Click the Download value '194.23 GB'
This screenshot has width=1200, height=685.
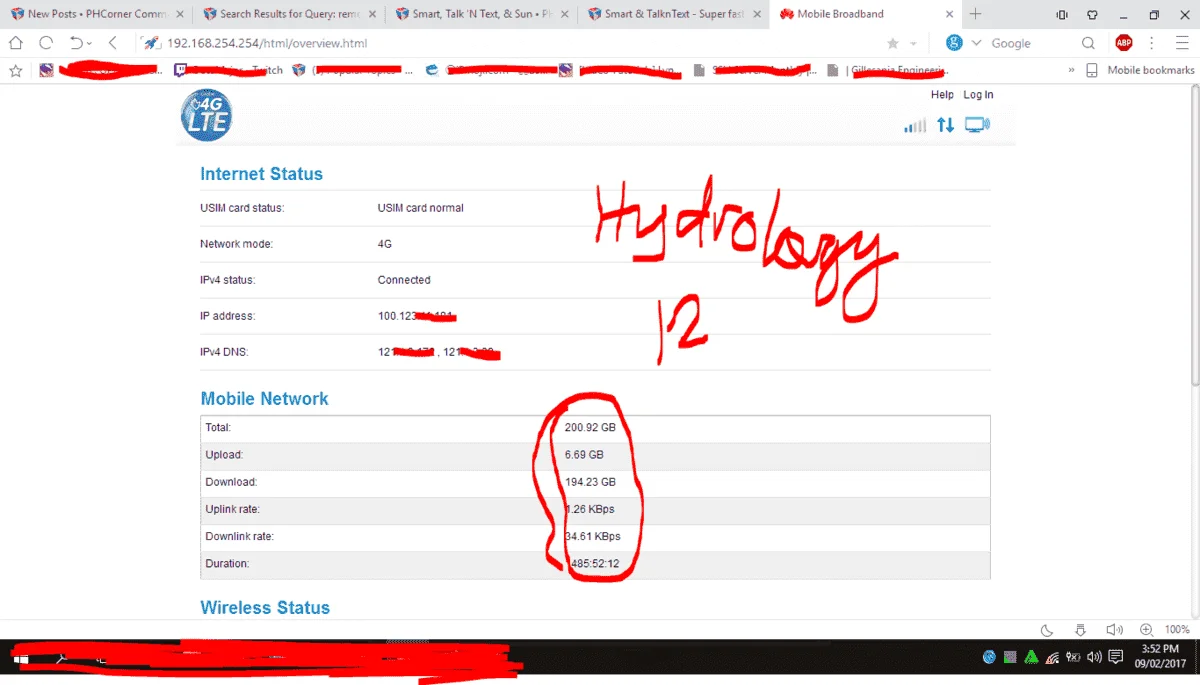pos(590,482)
